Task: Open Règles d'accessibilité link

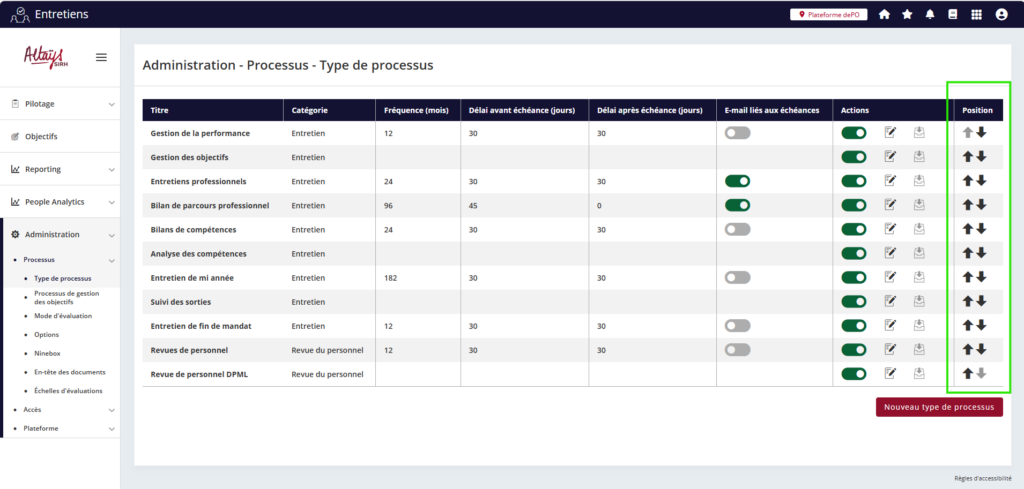Action: [982, 478]
